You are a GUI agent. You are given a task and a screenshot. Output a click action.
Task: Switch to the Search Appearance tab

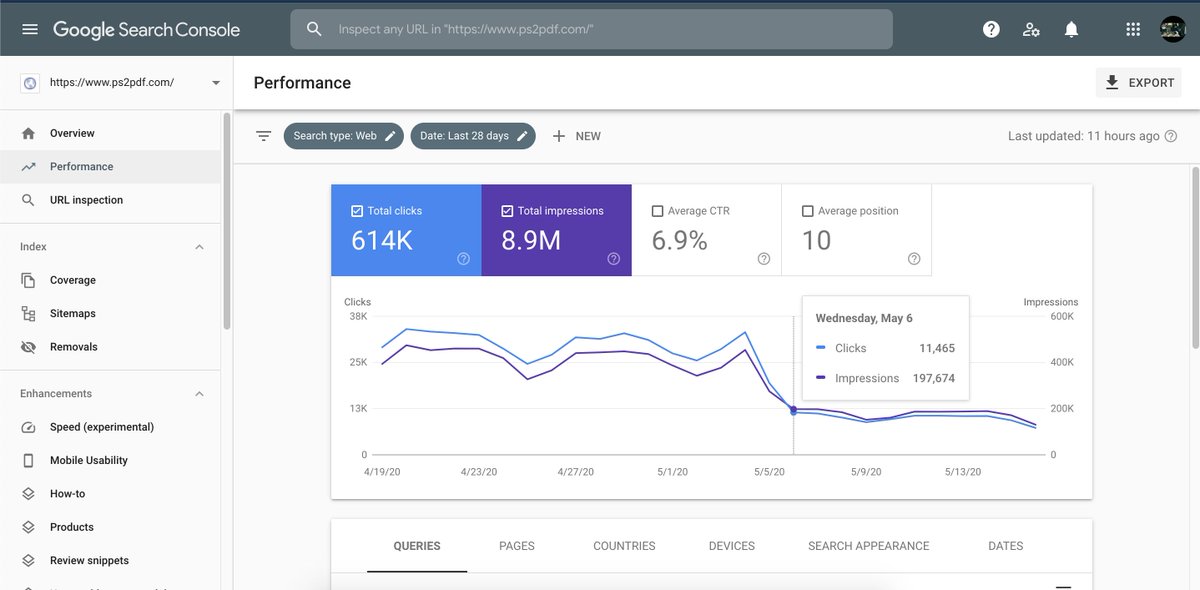coord(869,546)
